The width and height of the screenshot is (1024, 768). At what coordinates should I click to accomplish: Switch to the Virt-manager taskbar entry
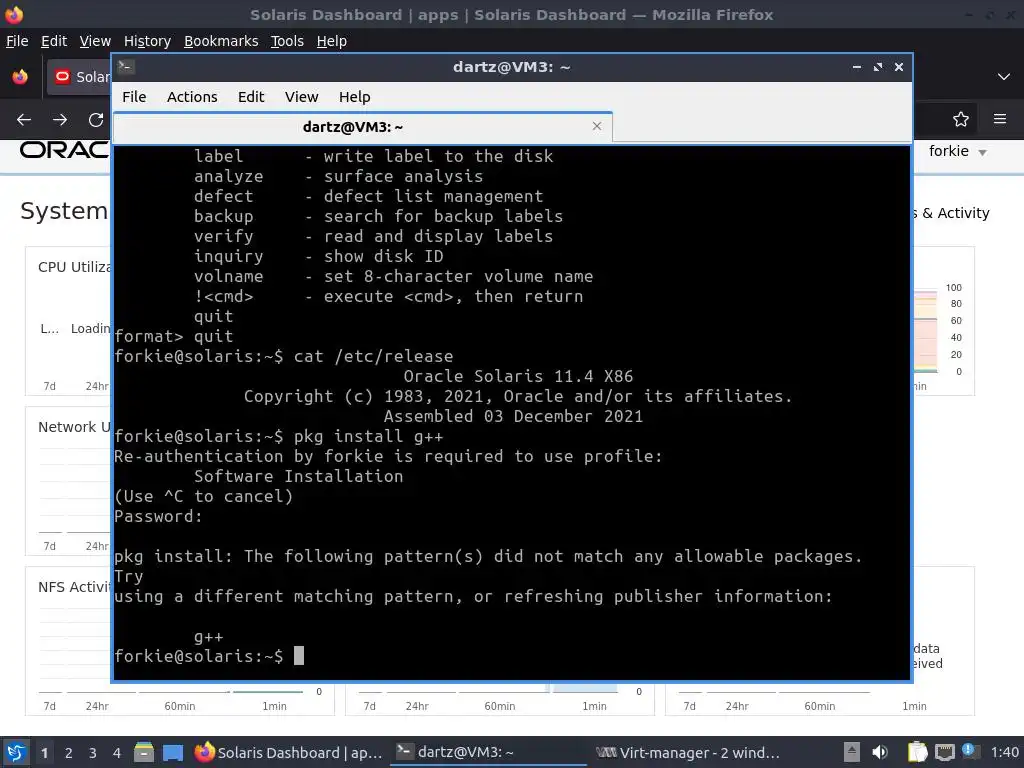pos(688,752)
